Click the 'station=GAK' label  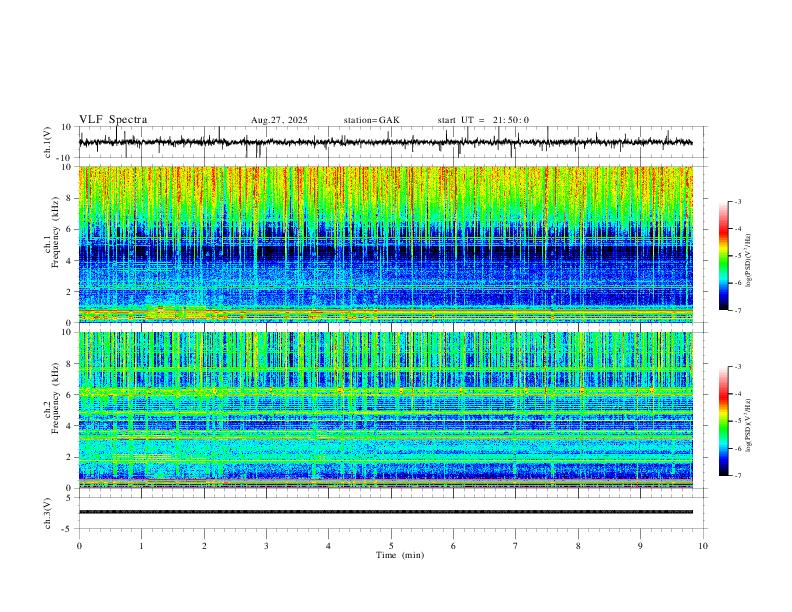[372, 120]
